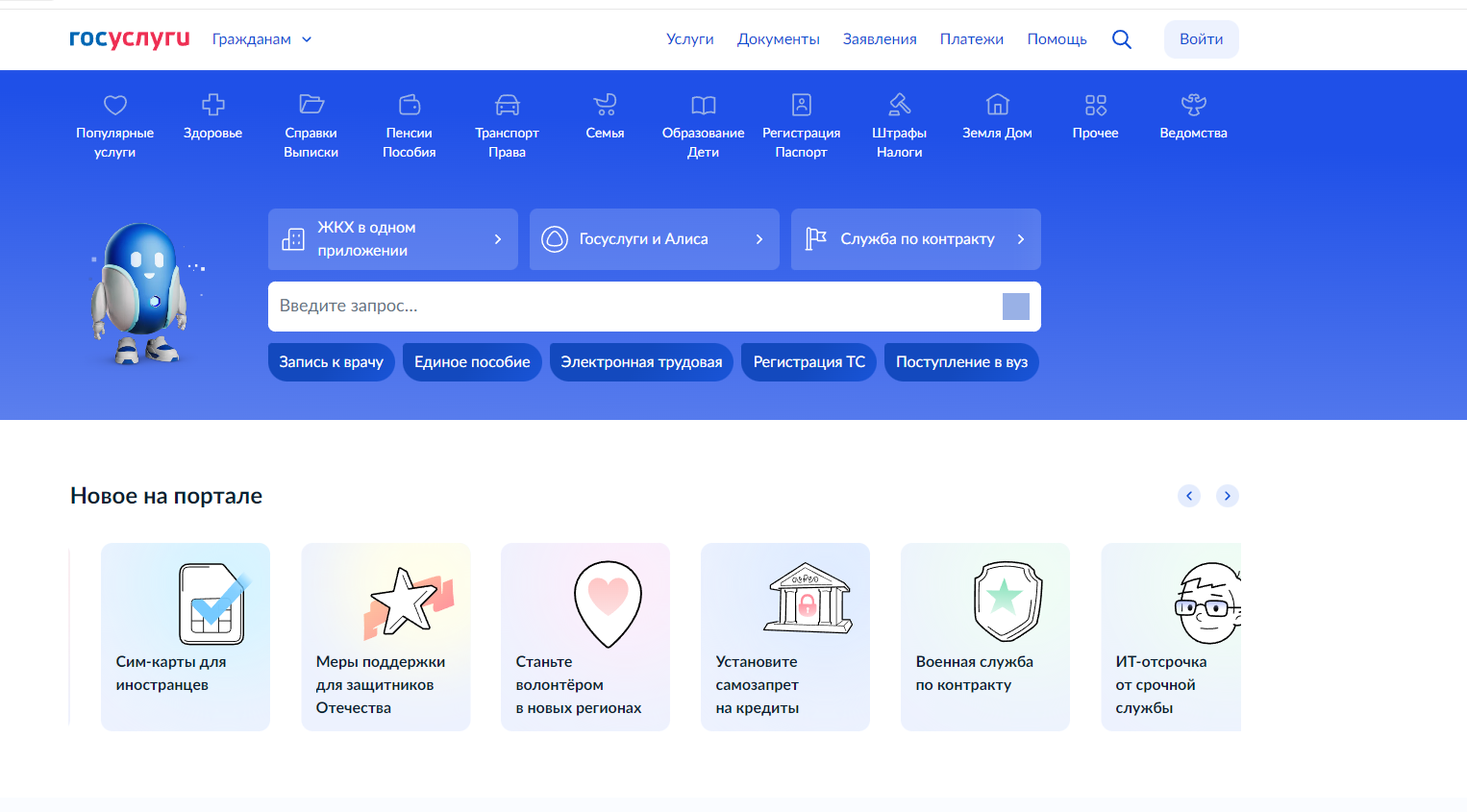The width and height of the screenshot is (1467, 812).
Task: Expand the Гражданам dropdown
Action: [261, 39]
